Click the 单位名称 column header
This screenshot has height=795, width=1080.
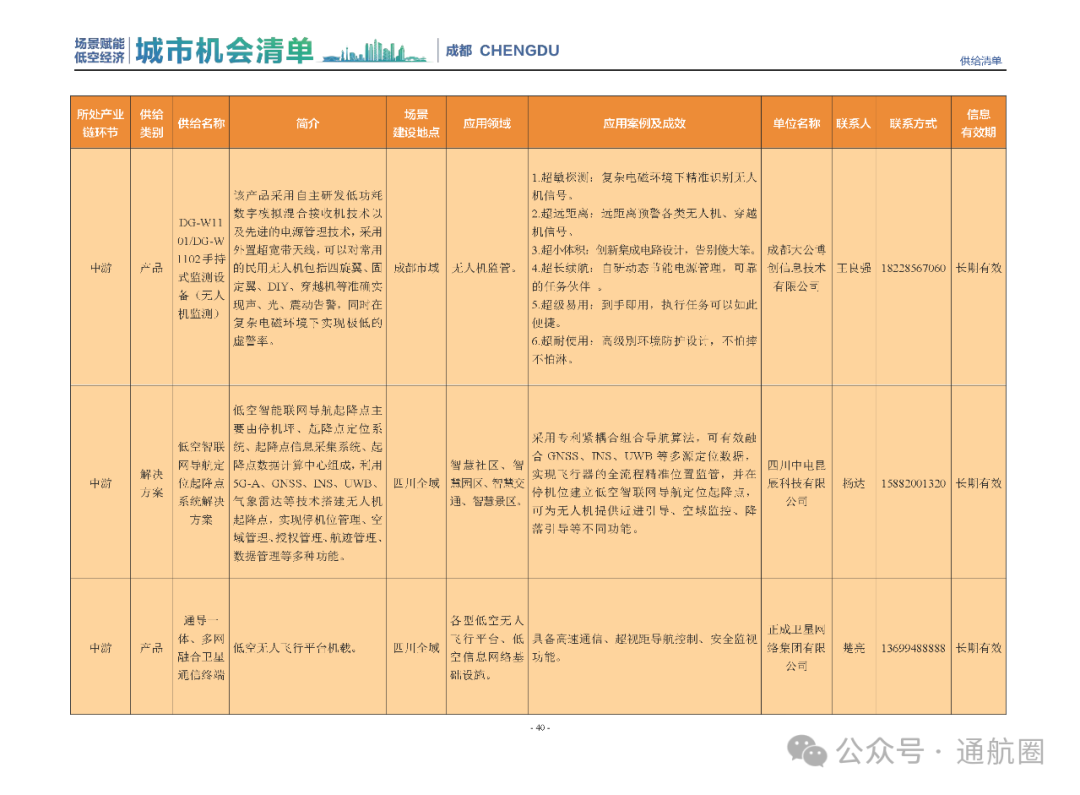[796, 123]
